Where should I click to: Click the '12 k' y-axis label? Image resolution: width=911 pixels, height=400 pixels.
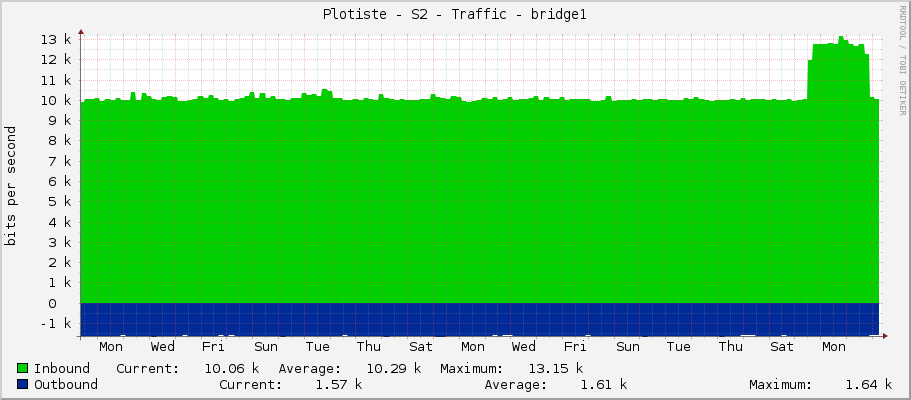pos(56,59)
